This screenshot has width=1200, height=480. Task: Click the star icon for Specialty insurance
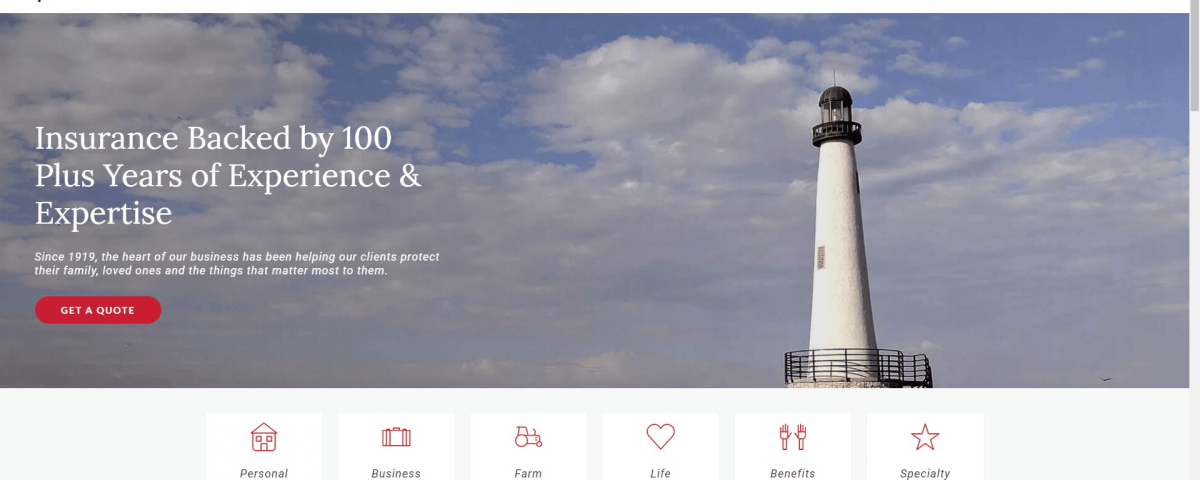point(925,437)
